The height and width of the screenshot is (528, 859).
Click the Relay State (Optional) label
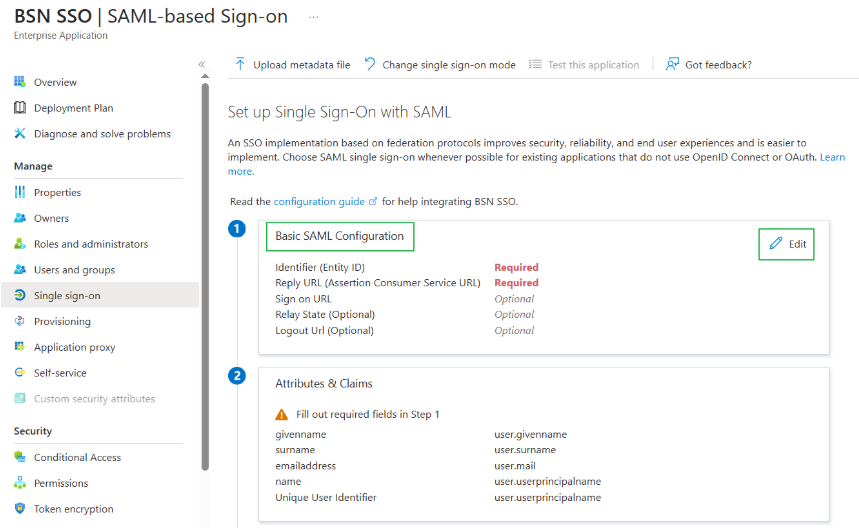pos(325,314)
